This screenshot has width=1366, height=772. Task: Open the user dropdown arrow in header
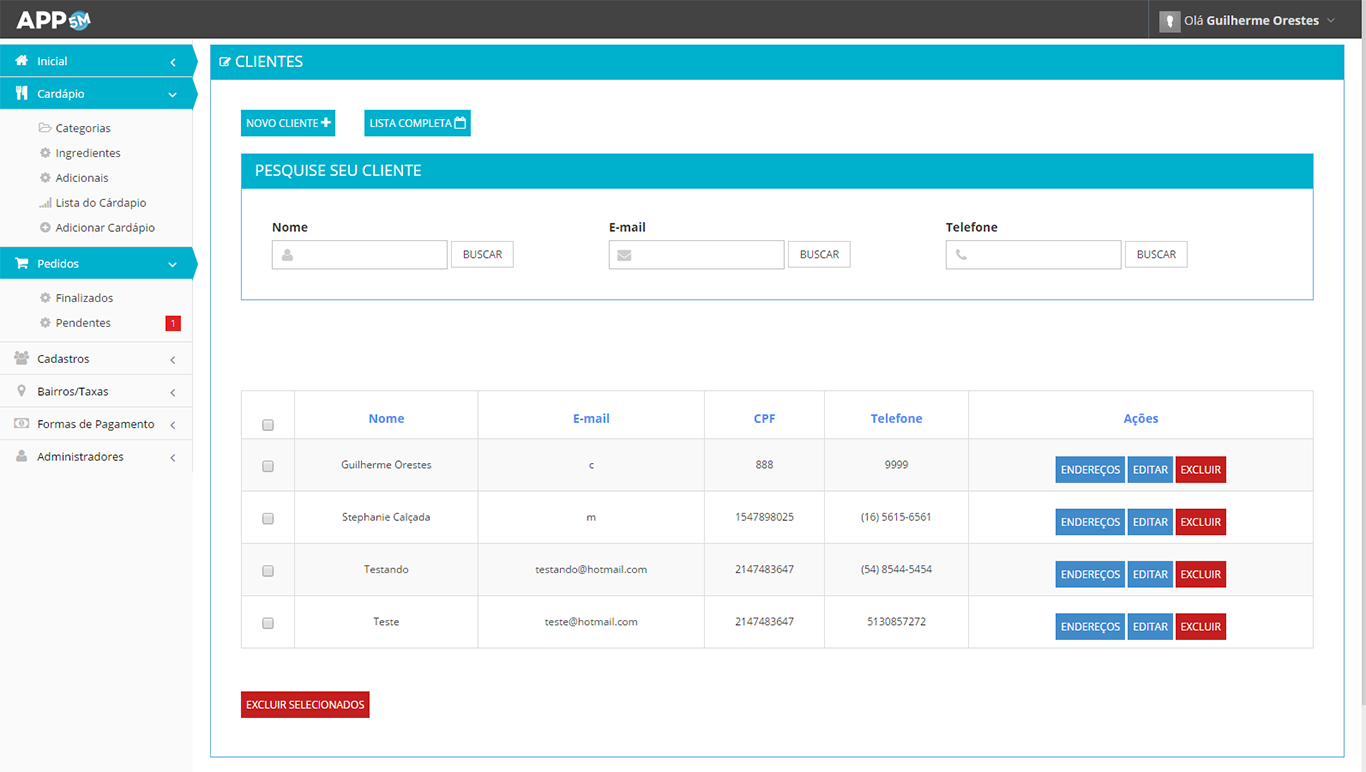[1331, 21]
